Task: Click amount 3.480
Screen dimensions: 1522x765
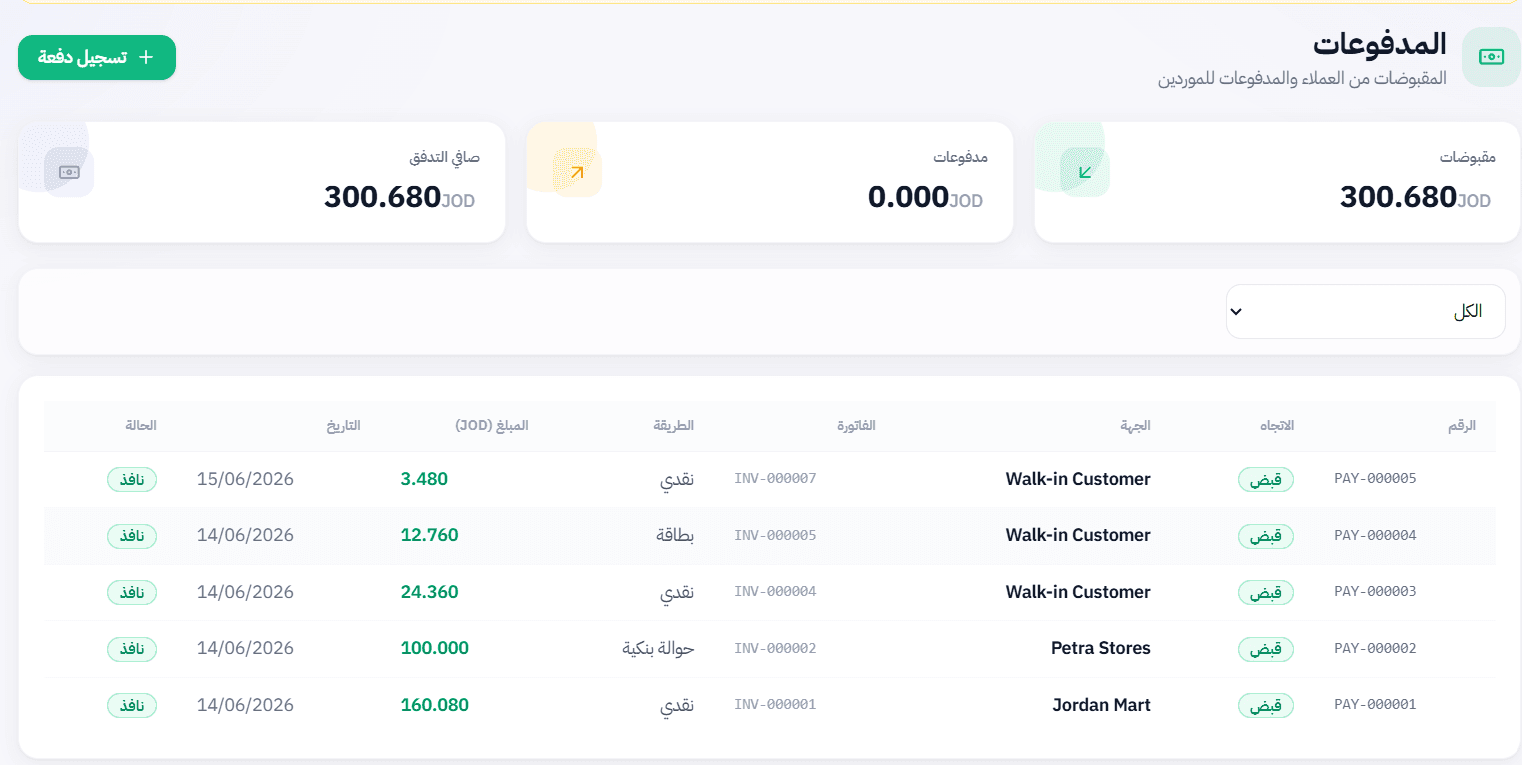Action: 424,479
